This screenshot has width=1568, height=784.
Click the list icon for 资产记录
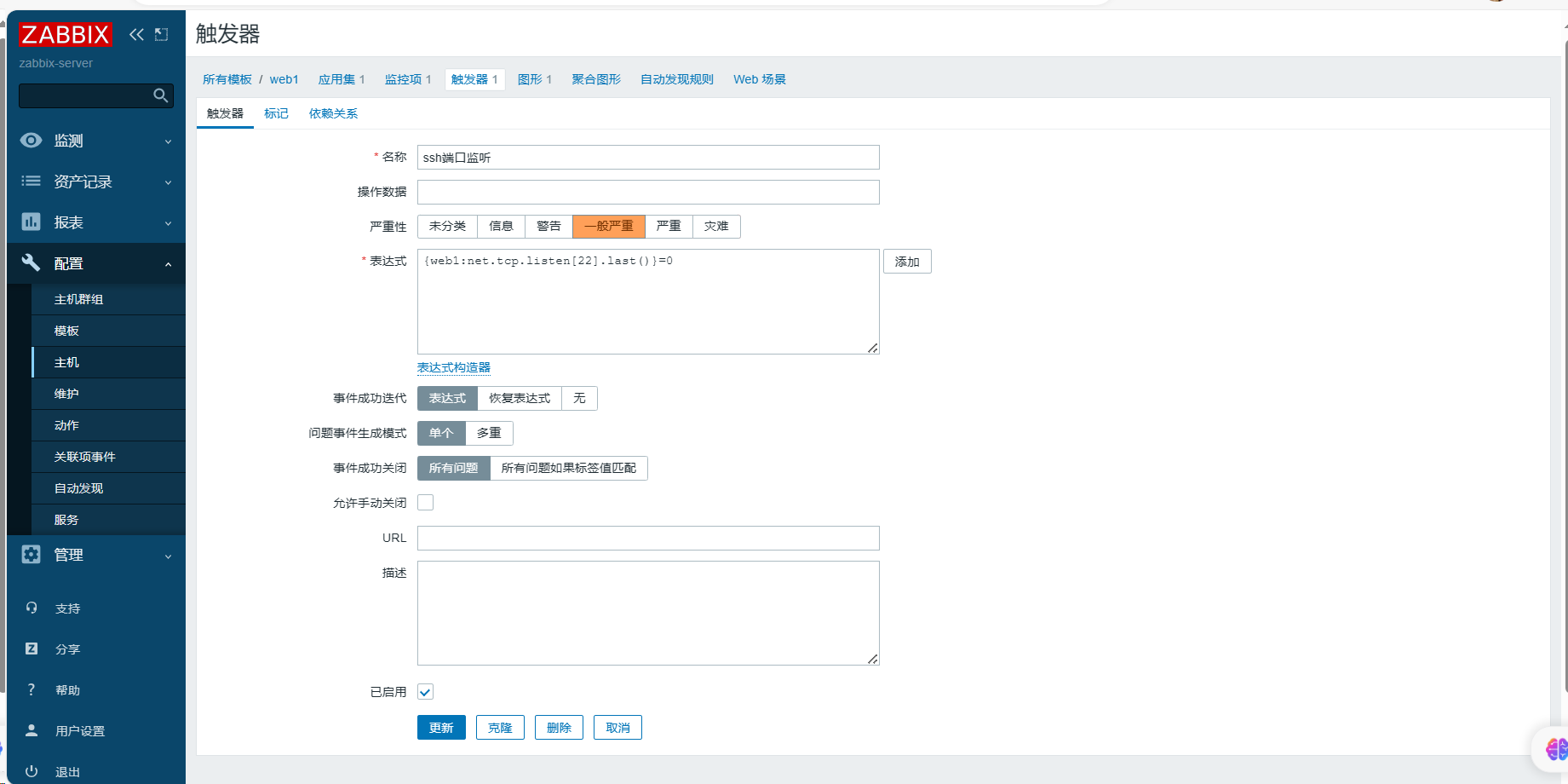[31, 181]
